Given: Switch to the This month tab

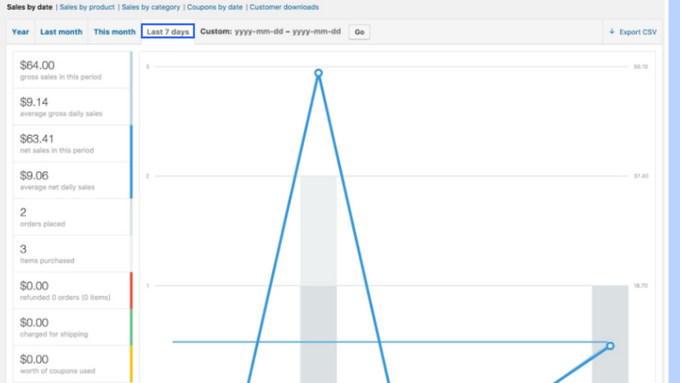Looking at the screenshot, I should pos(114,32).
